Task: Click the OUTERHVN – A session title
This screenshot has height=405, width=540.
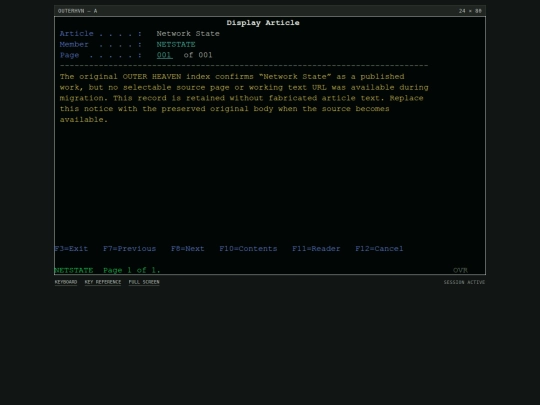Action: coord(77,11)
